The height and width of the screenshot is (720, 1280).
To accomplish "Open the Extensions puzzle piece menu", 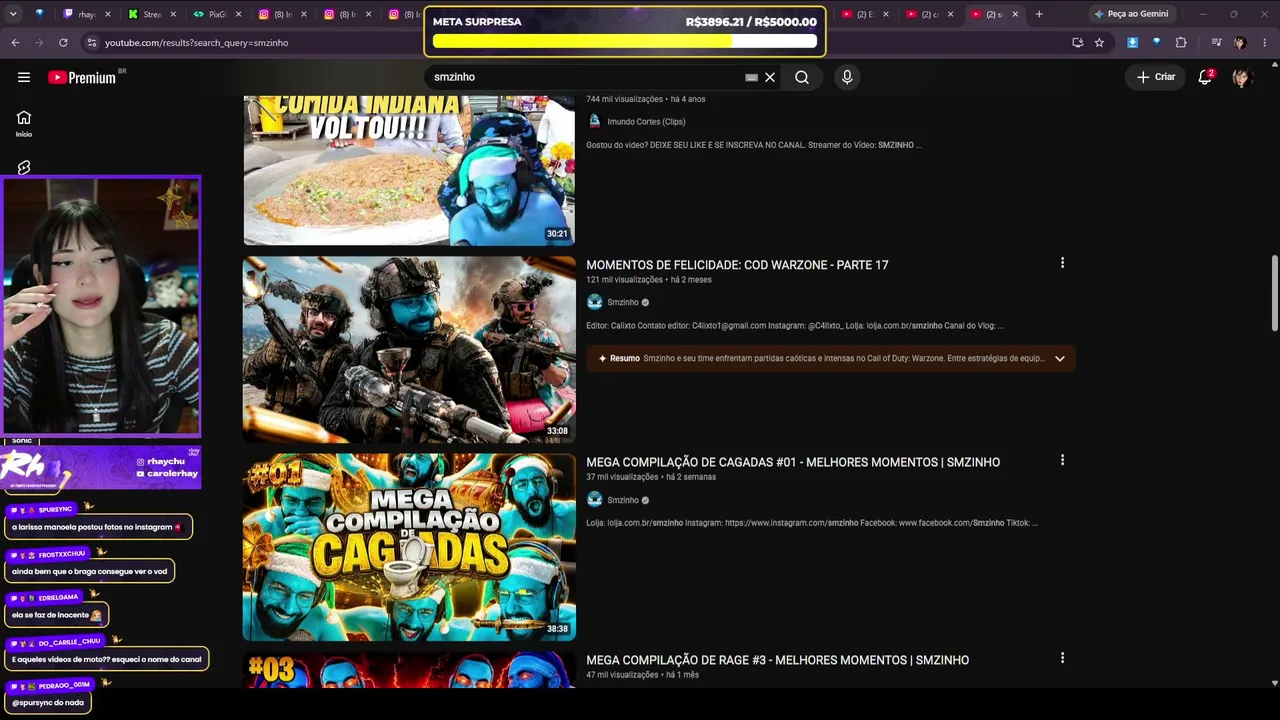I will tap(1181, 43).
